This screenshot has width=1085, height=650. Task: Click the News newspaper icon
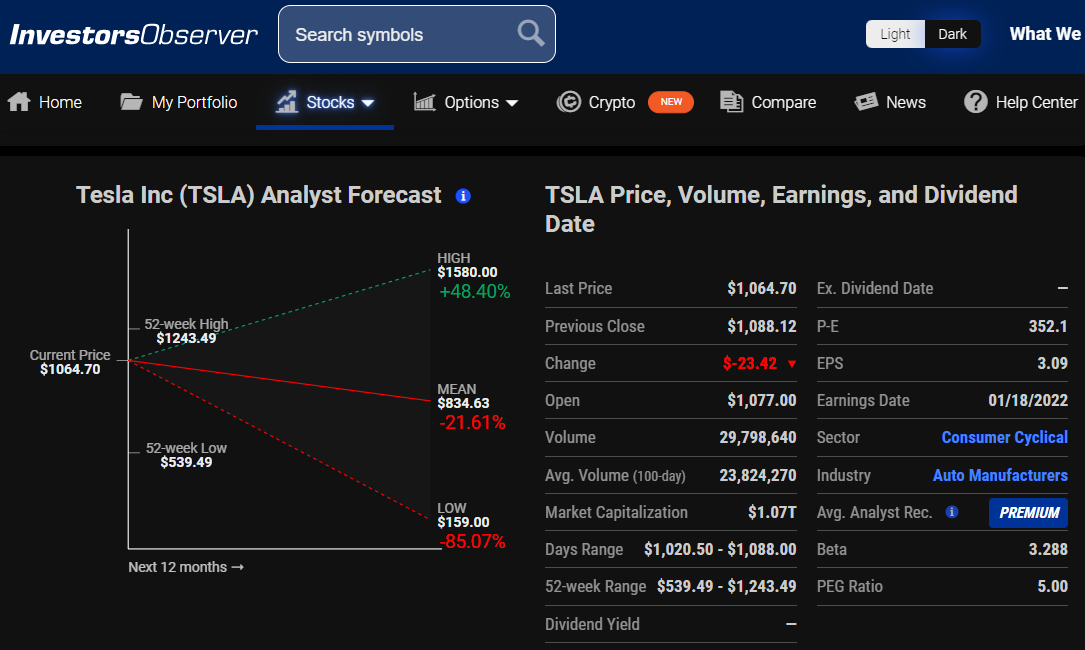866,102
